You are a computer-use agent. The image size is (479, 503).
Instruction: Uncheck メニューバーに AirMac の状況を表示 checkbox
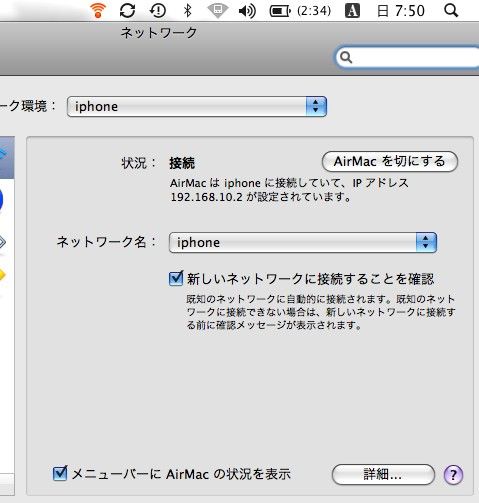pos(60,473)
